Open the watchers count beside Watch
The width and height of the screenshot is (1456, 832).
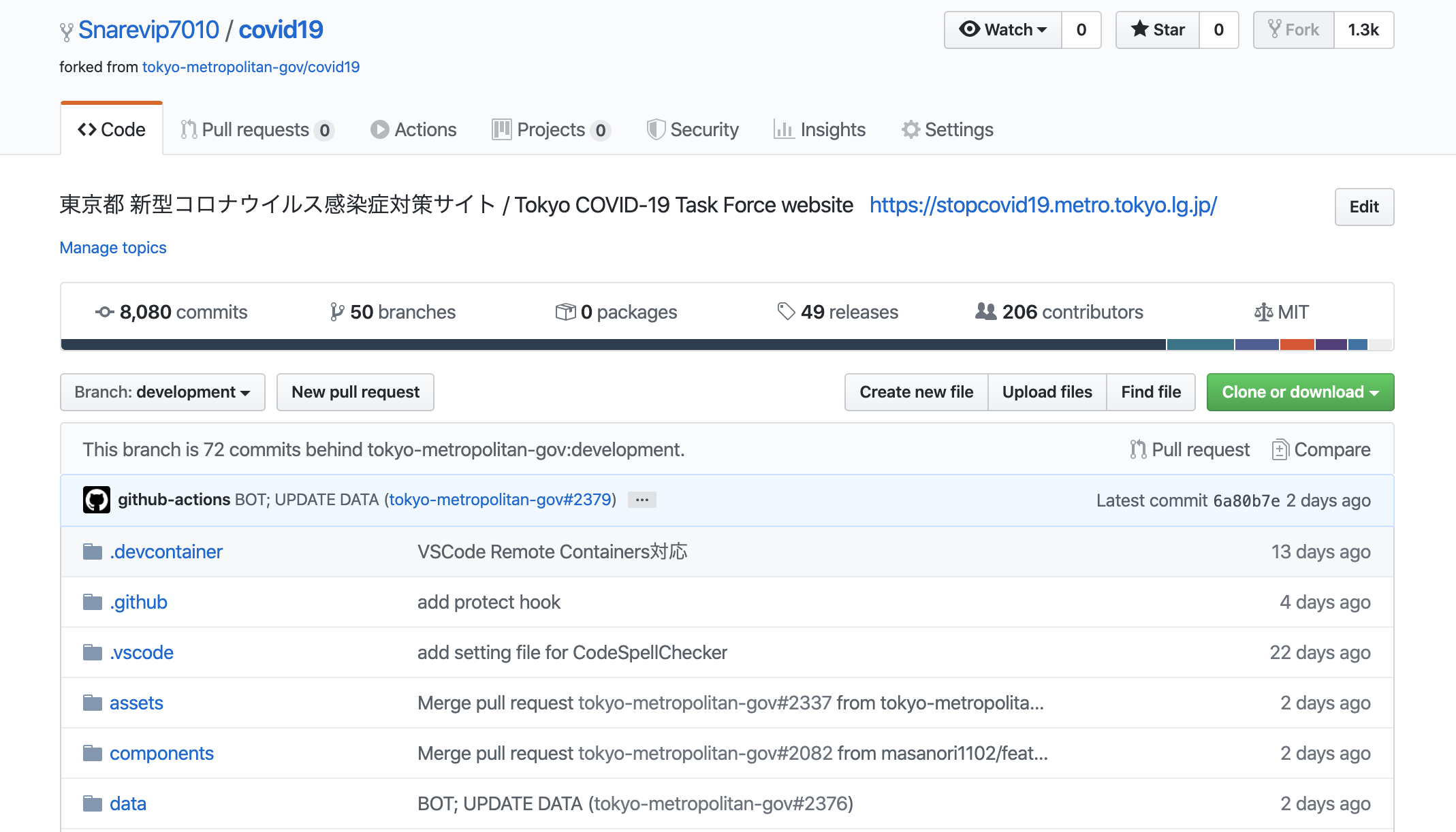1081,30
